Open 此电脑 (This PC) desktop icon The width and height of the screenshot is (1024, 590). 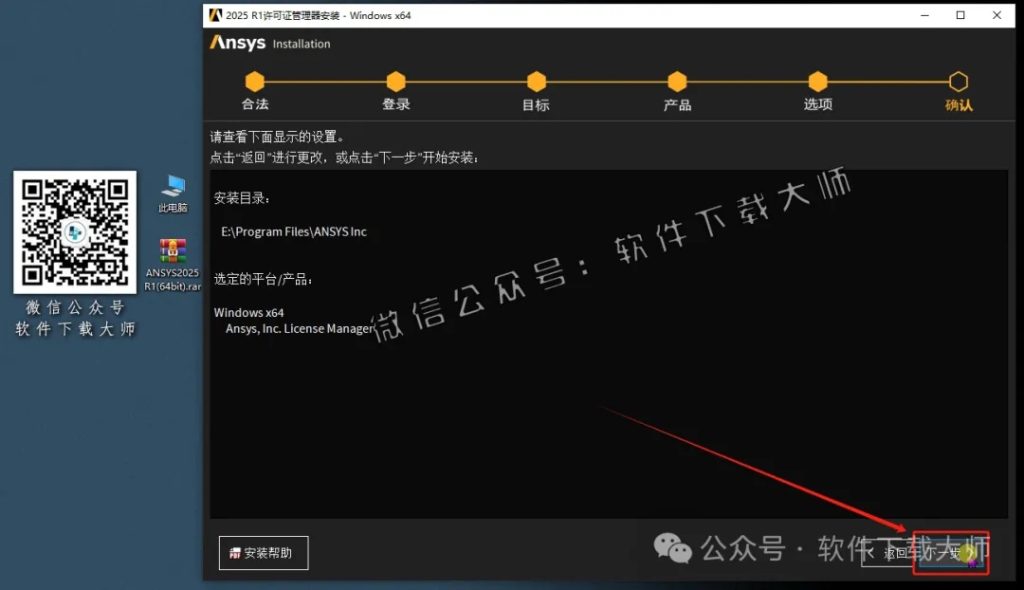(x=171, y=185)
